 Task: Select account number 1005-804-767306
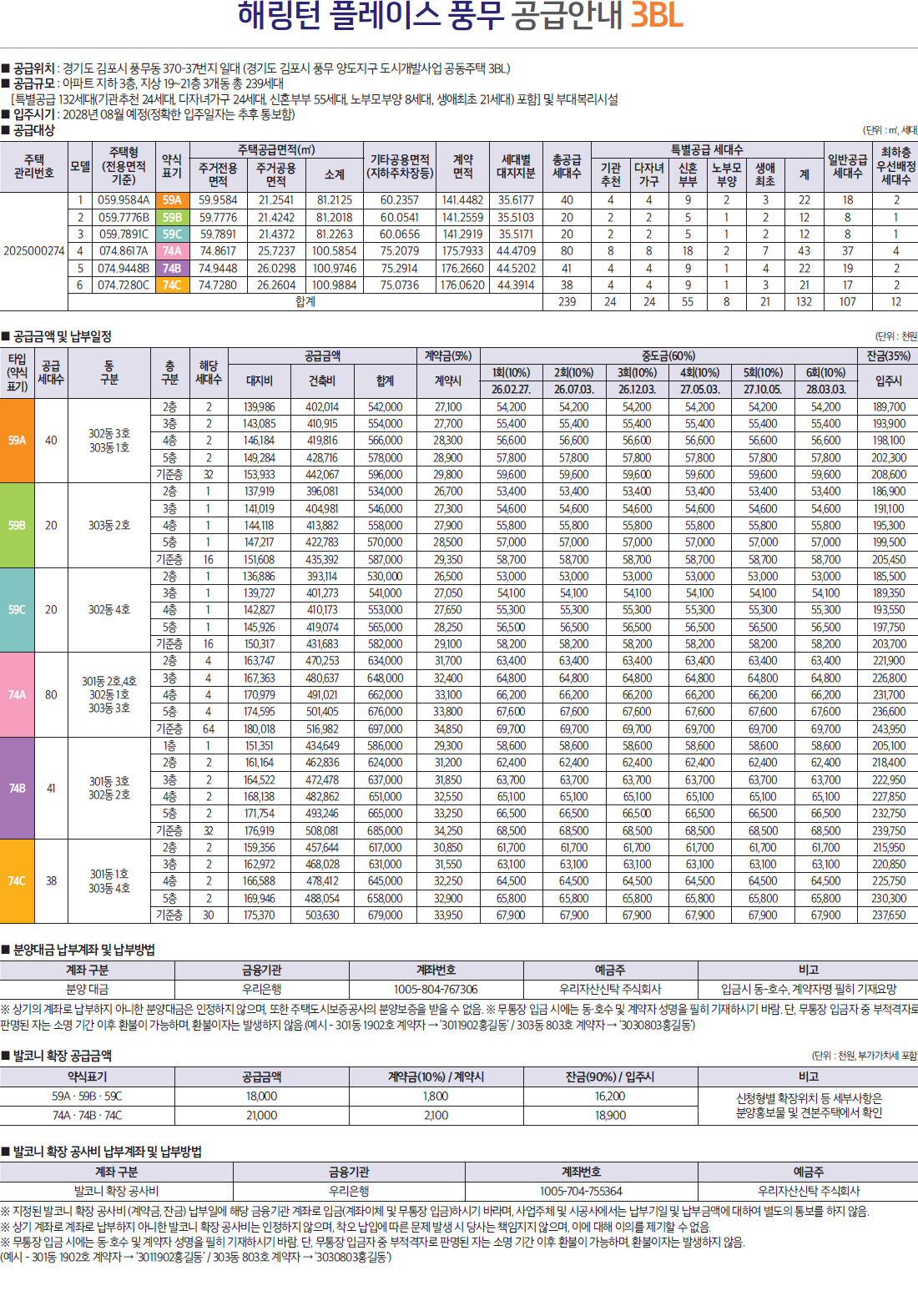[436, 989]
